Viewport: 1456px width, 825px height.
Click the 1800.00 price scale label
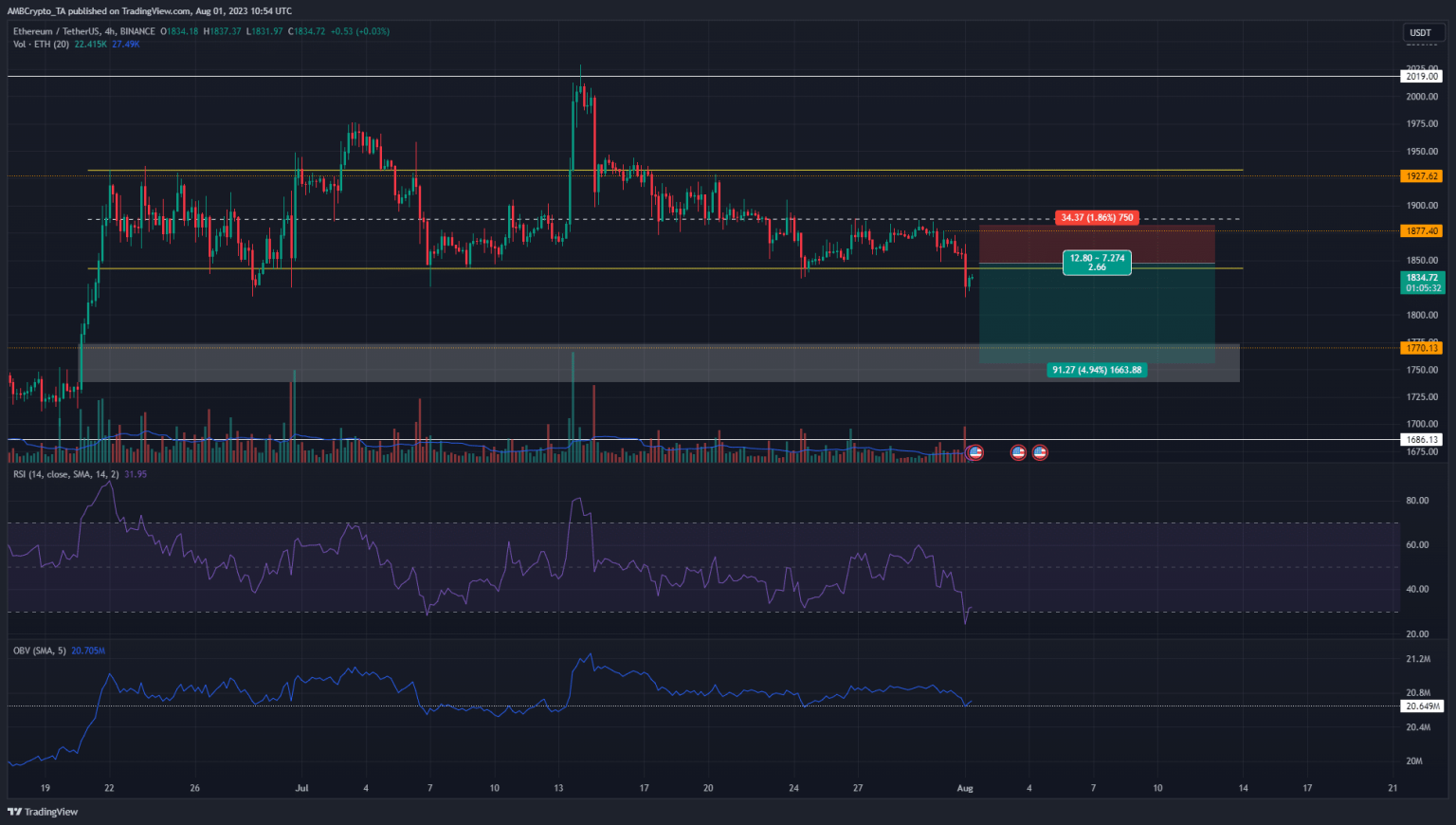pos(1422,316)
